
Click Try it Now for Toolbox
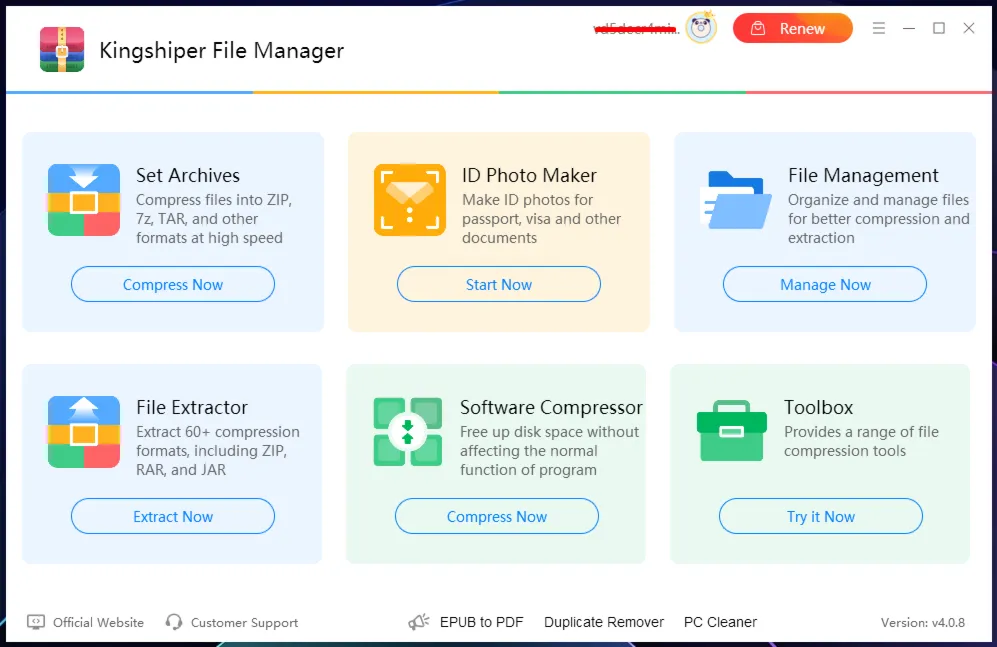[821, 516]
